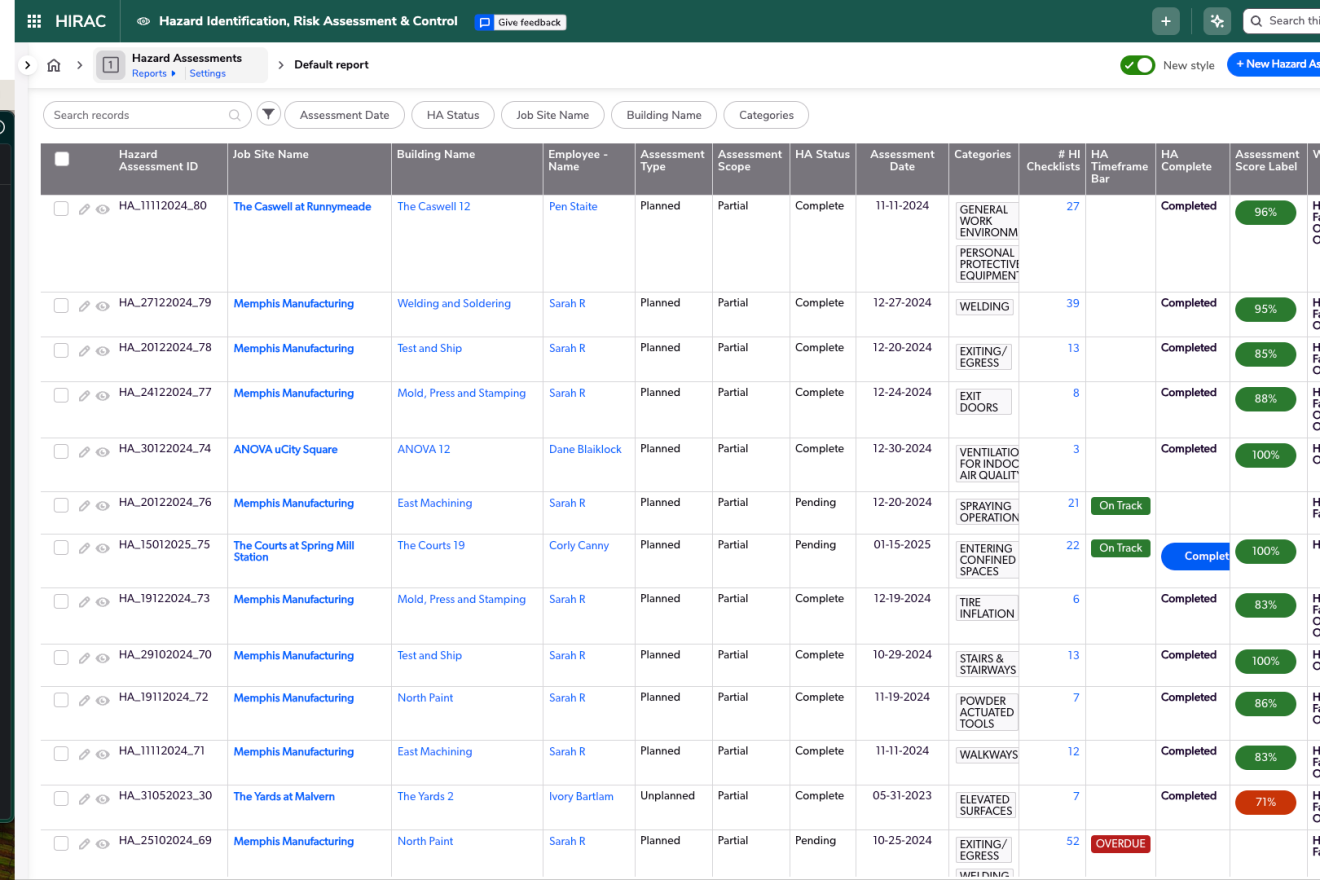Click the filter funnel icon
This screenshot has width=1320, height=880.
(268, 114)
